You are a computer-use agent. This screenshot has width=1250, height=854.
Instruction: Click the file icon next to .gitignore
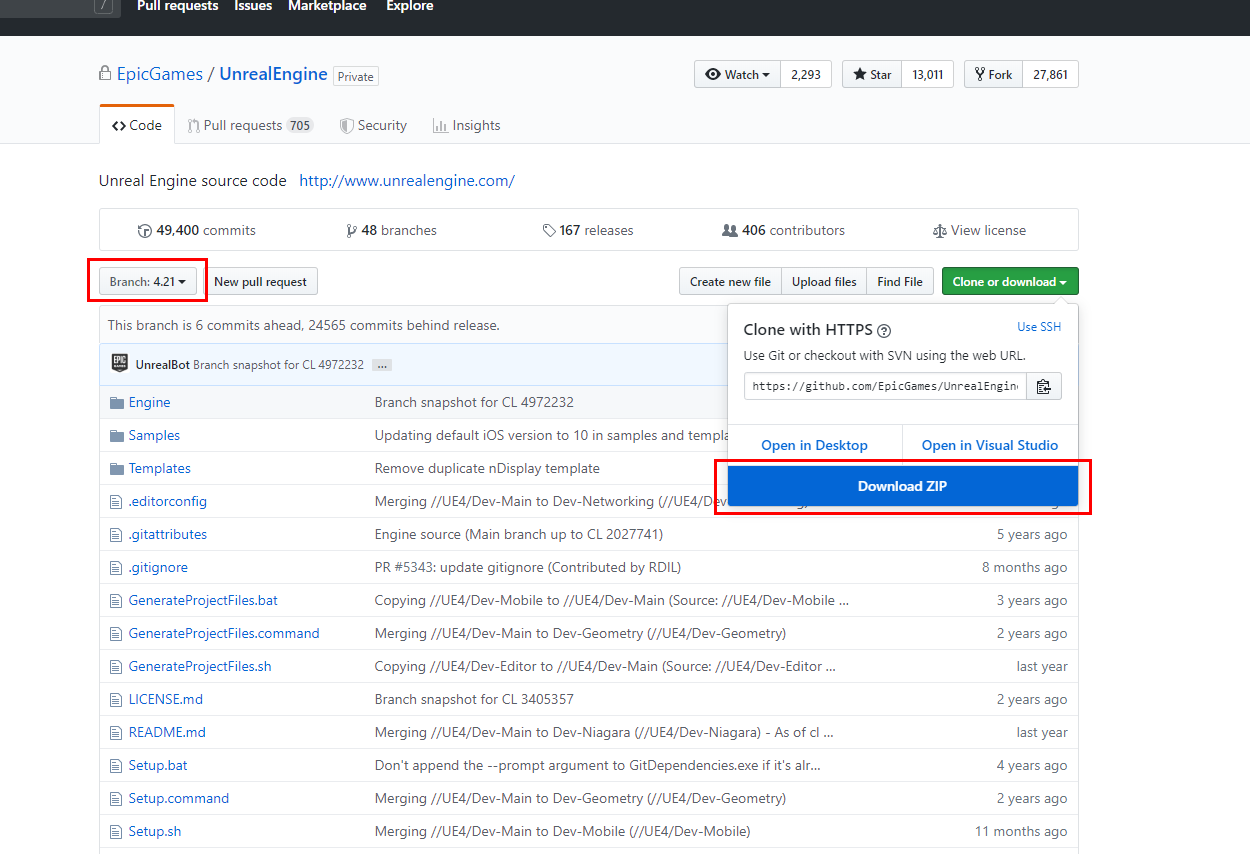[116, 567]
